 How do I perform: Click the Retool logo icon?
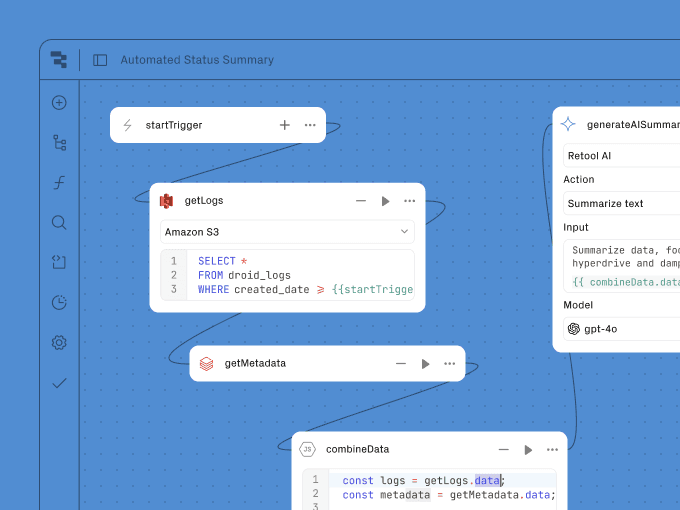(59, 59)
